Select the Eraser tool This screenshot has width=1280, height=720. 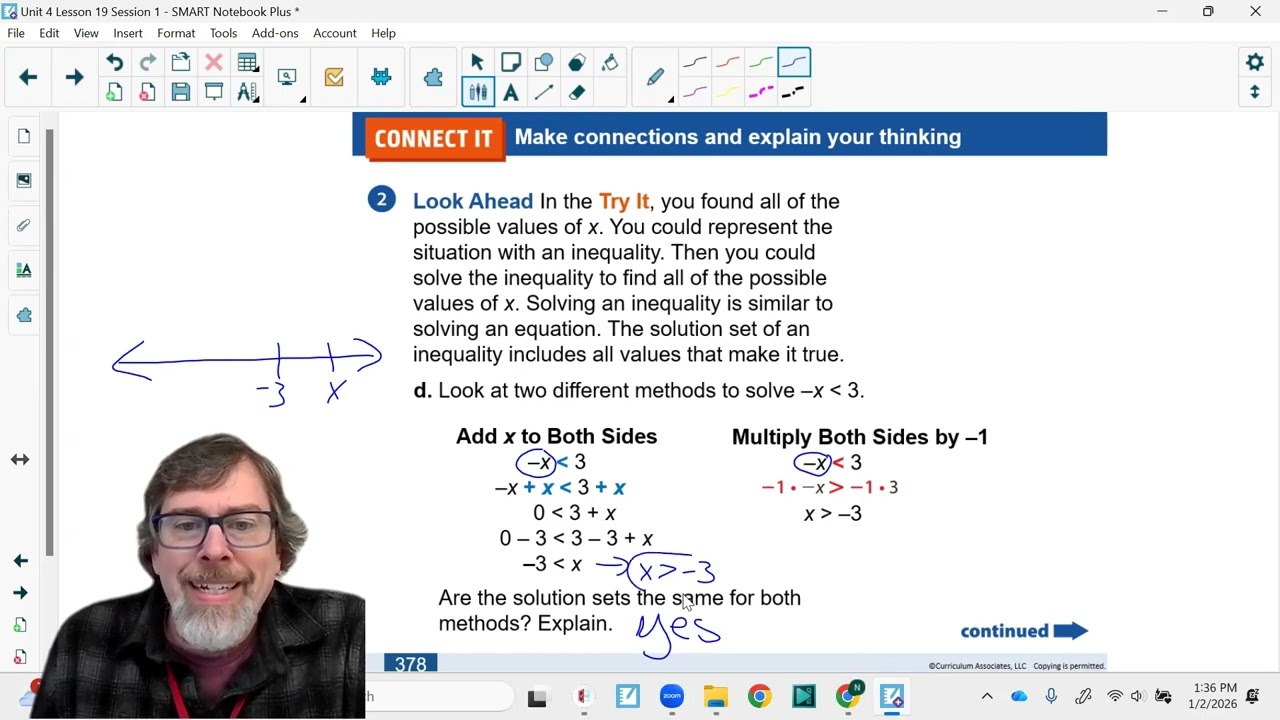pos(576,93)
